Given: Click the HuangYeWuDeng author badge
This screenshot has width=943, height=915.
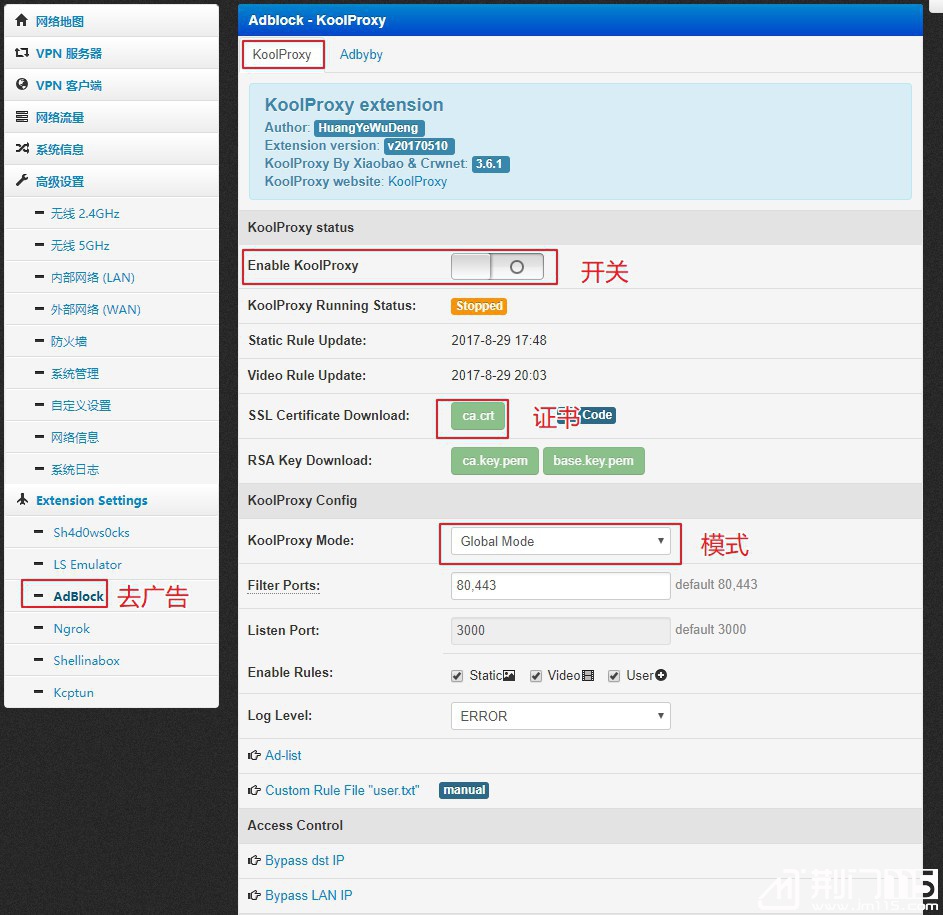Looking at the screenshot, I should point(369,128).
